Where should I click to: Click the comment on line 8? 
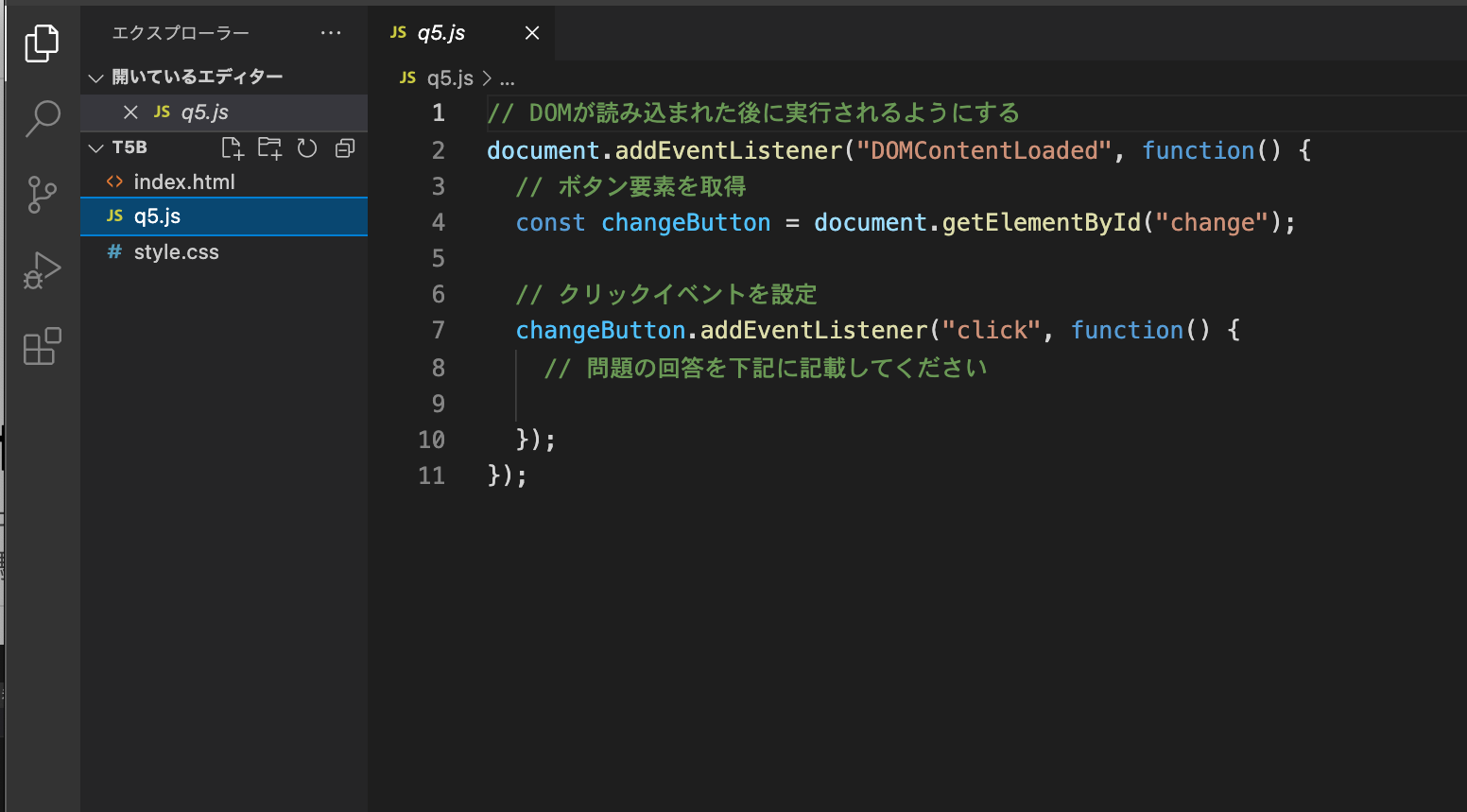(x=766, y=368)
